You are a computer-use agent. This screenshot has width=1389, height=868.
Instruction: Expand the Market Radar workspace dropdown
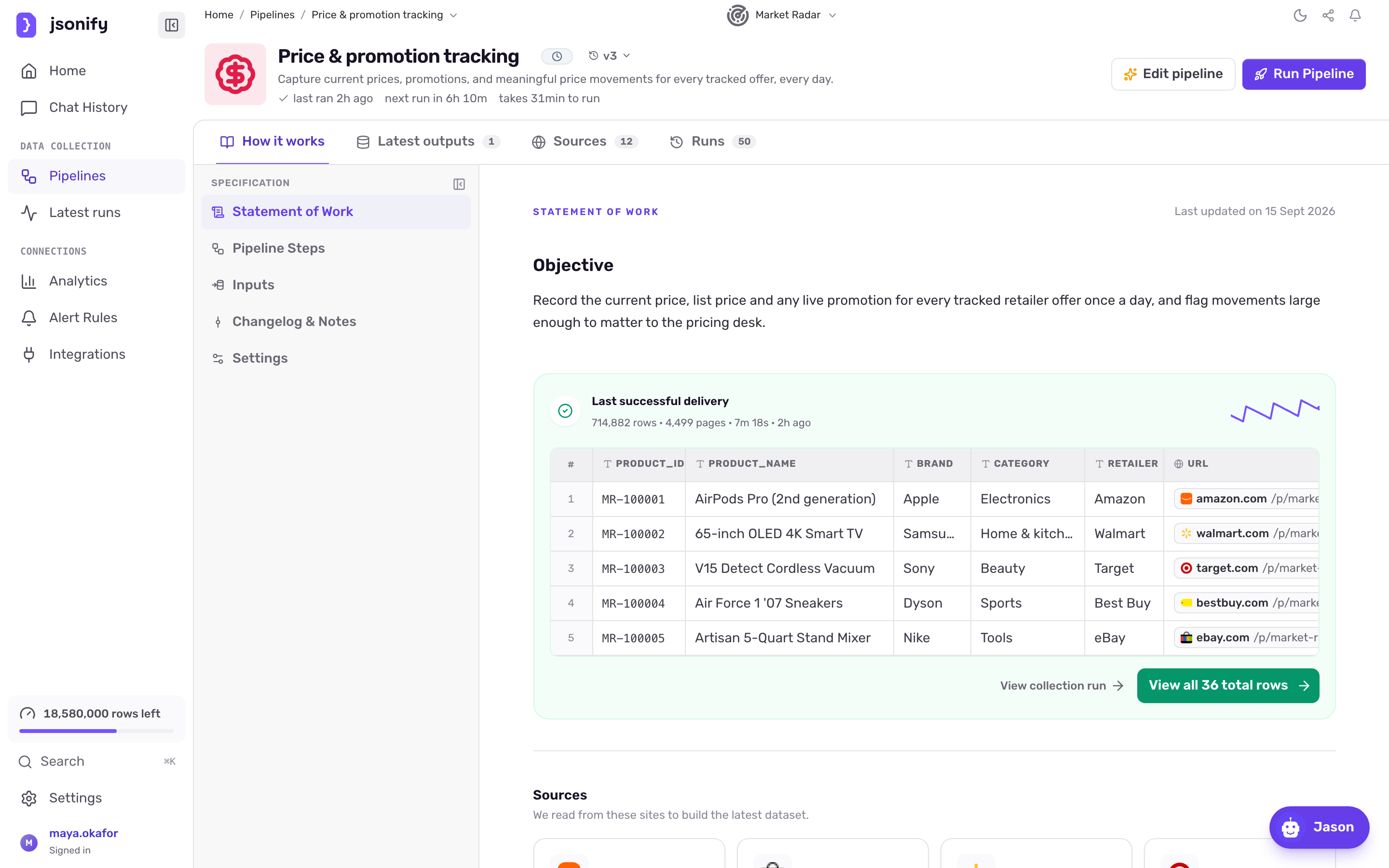(832, 15)
